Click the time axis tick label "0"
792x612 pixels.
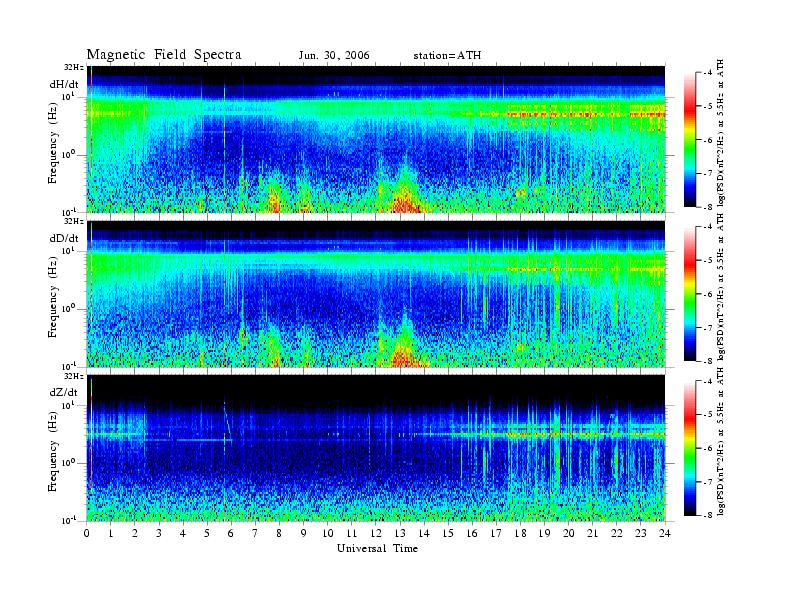click(87, 534)
